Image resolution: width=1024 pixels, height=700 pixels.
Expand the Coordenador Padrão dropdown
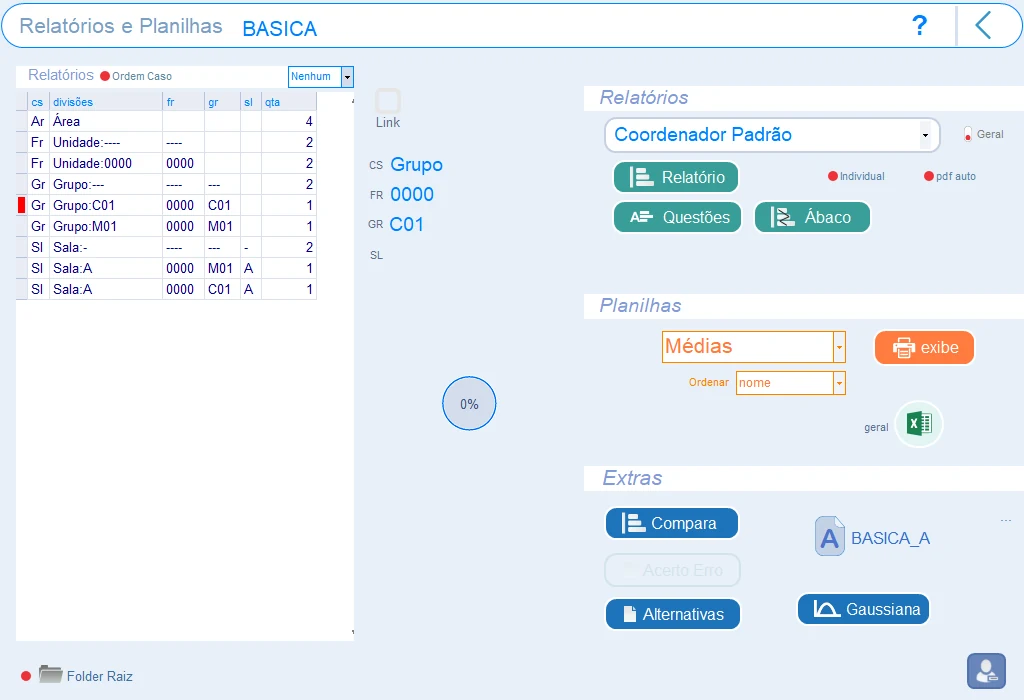coord(925,135)
